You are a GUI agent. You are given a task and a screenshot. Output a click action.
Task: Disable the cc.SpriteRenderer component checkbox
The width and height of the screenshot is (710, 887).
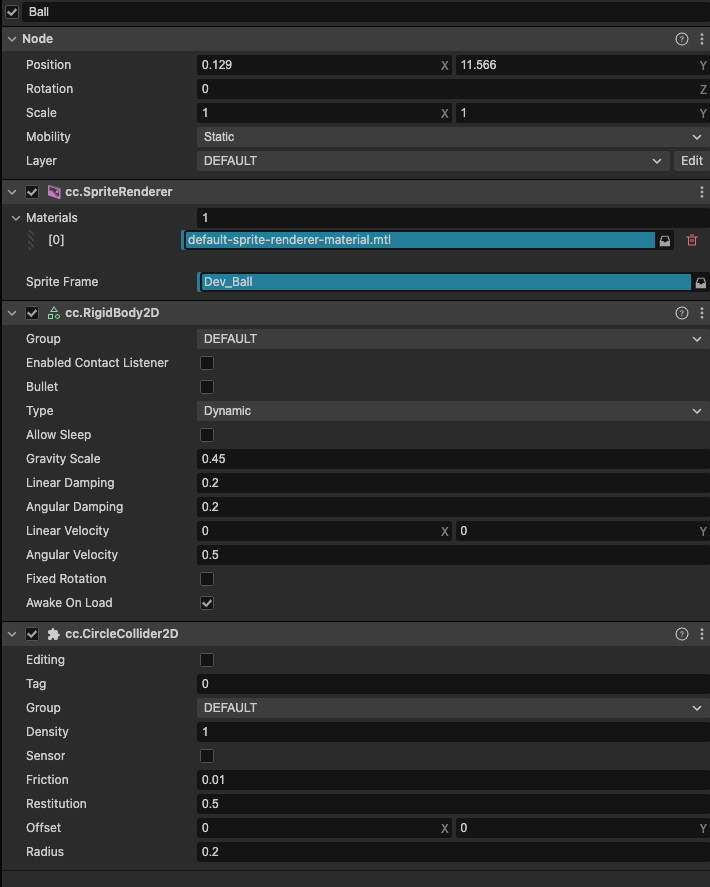pyautogui.click(x=32, y=192)
